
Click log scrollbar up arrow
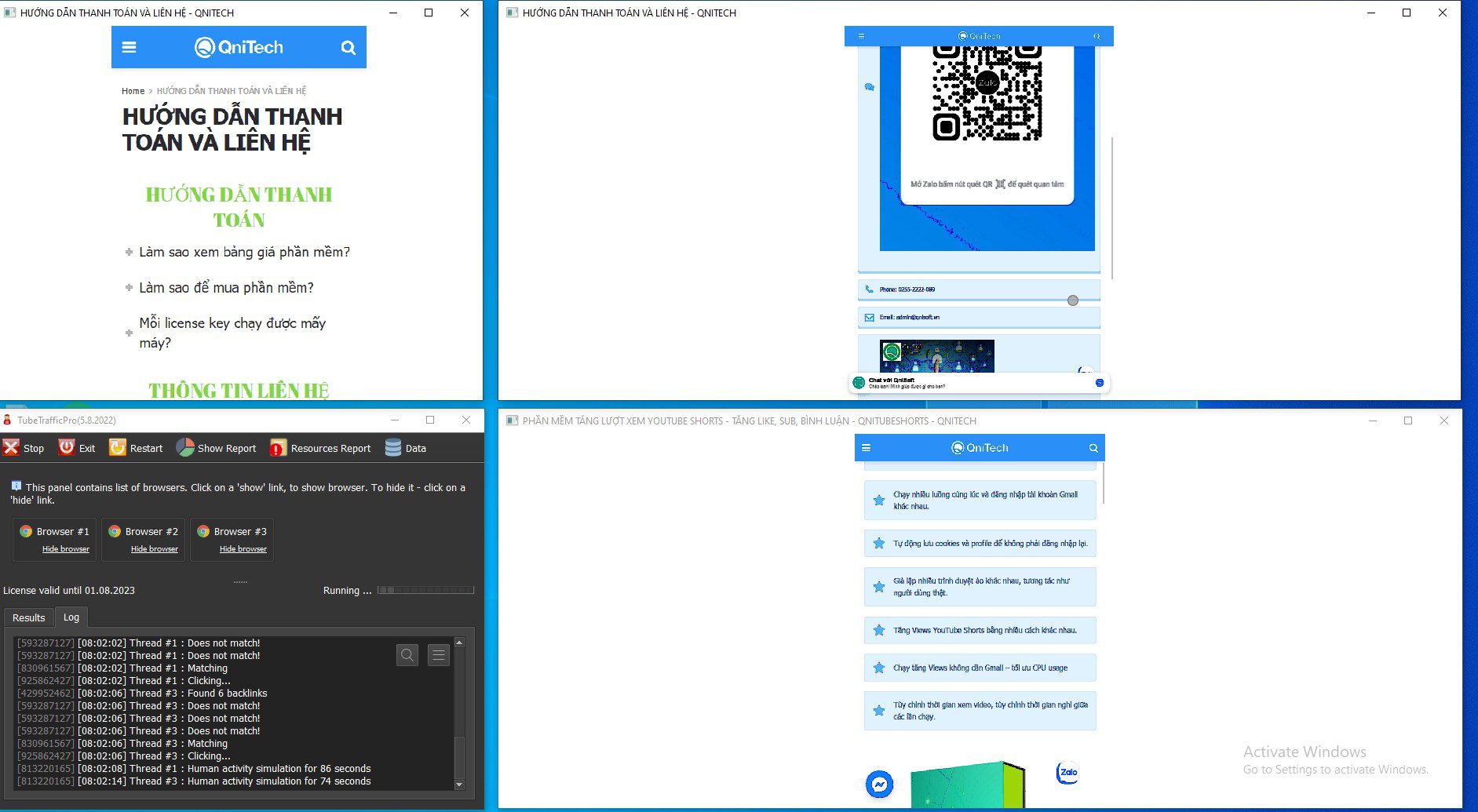coord(459,643)
